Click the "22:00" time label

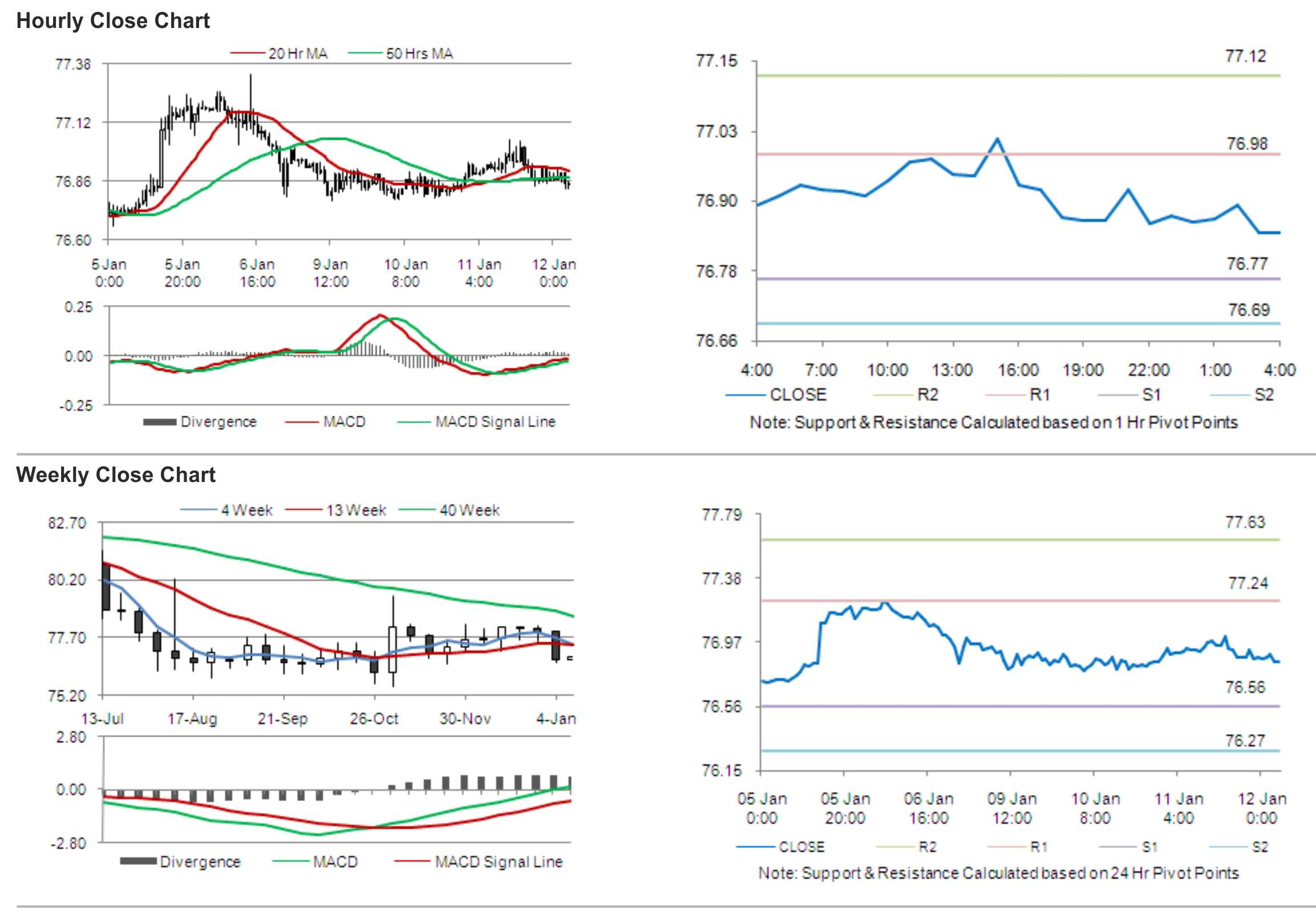[1148, 370]
